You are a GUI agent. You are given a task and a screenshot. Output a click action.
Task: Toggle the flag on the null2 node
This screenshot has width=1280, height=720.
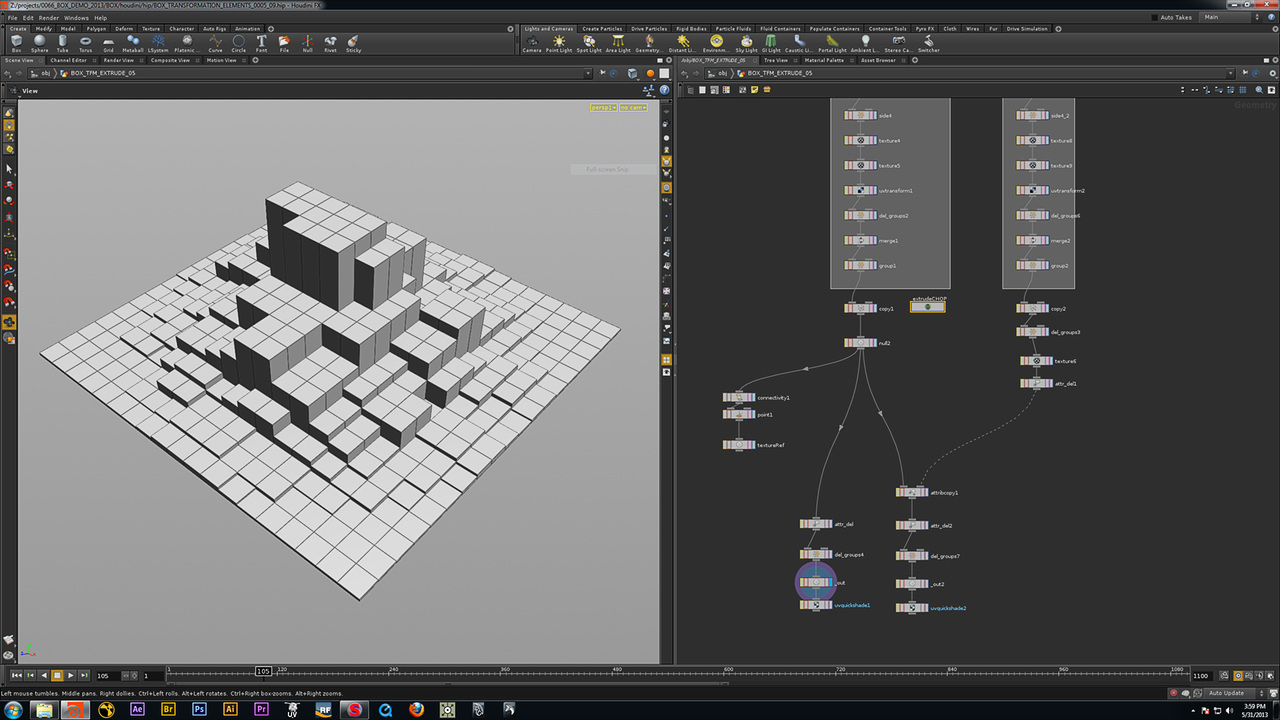[x=874, y=342]
